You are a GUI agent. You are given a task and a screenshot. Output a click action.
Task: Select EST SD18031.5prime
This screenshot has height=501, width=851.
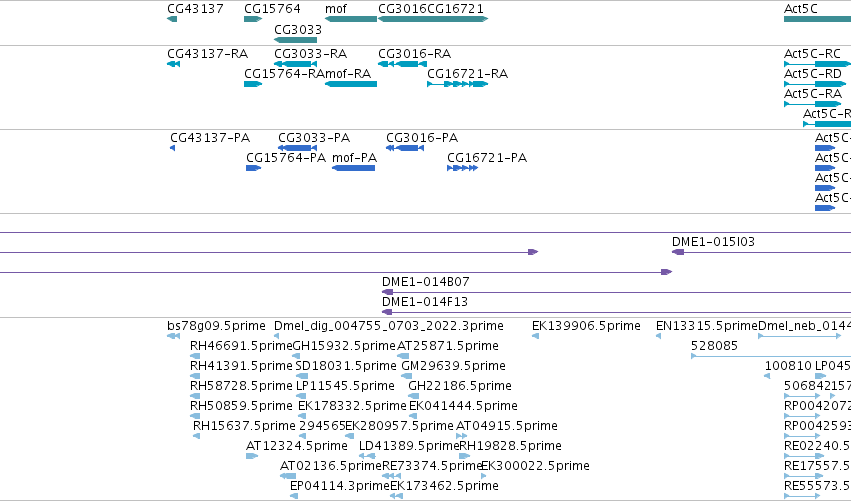pos(302,376)
